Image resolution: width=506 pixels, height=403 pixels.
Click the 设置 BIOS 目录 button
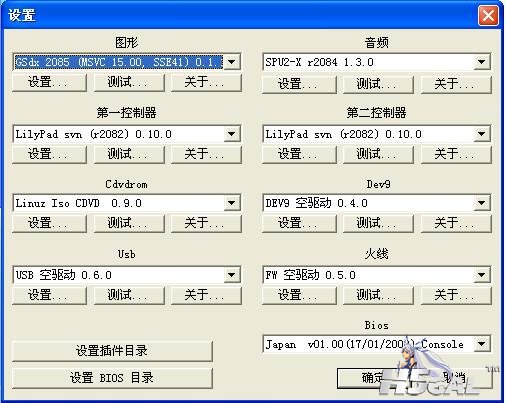tap(112, 378)
